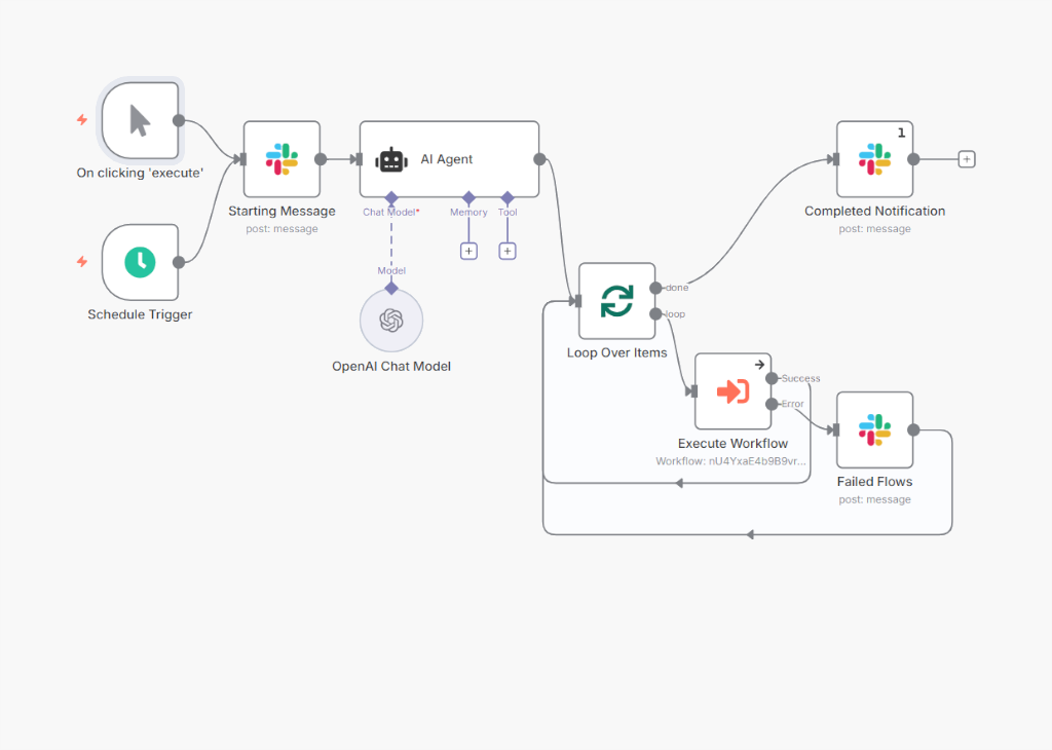Click the AI Agent output connector dot
The height and width of the screenshot is (750, 1052).
(x=539, y=159)
